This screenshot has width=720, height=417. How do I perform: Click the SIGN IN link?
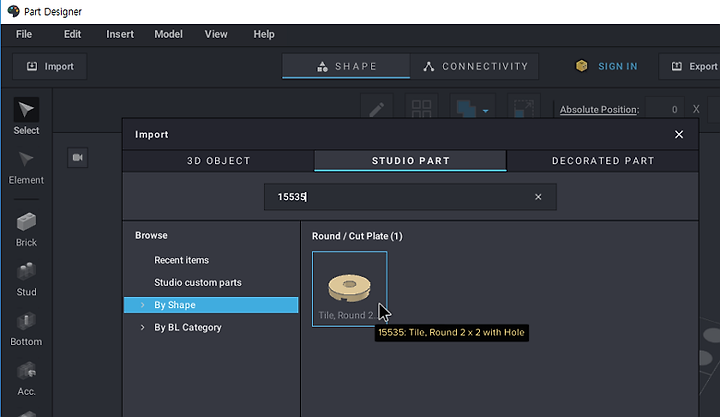tap(618, 67)
